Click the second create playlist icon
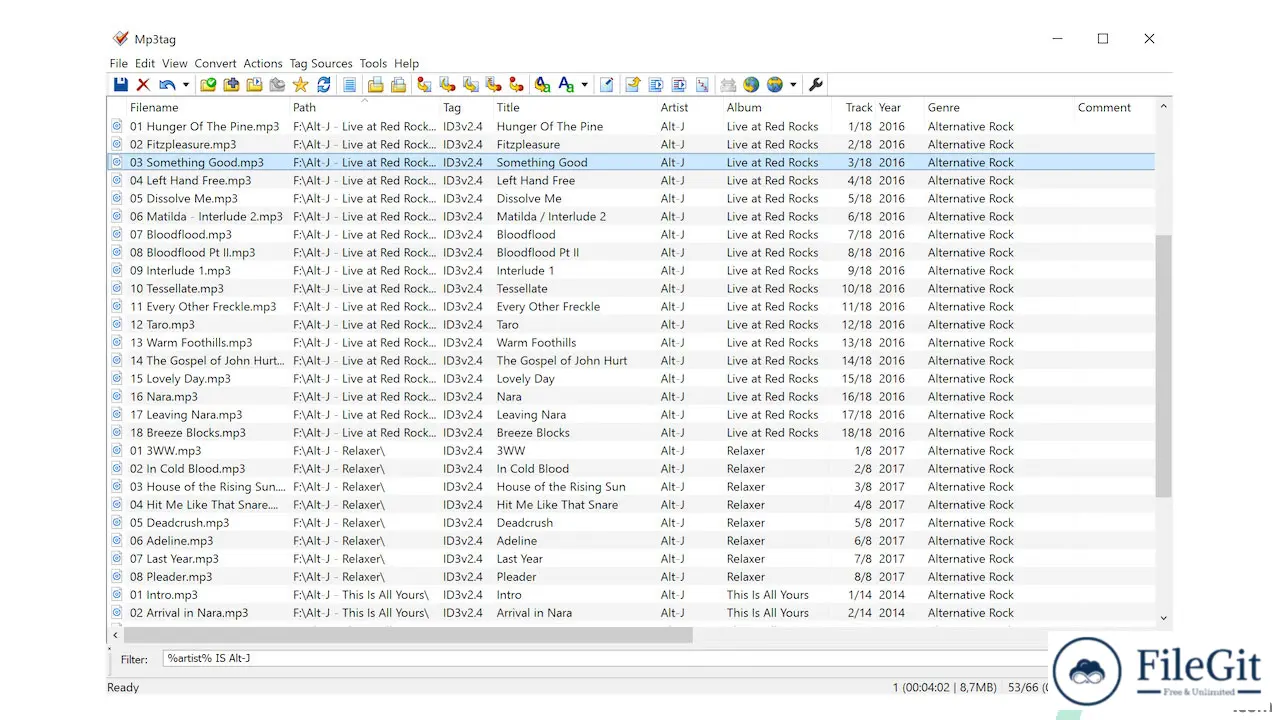1280x720 pixels. click(x=398, y=85)
